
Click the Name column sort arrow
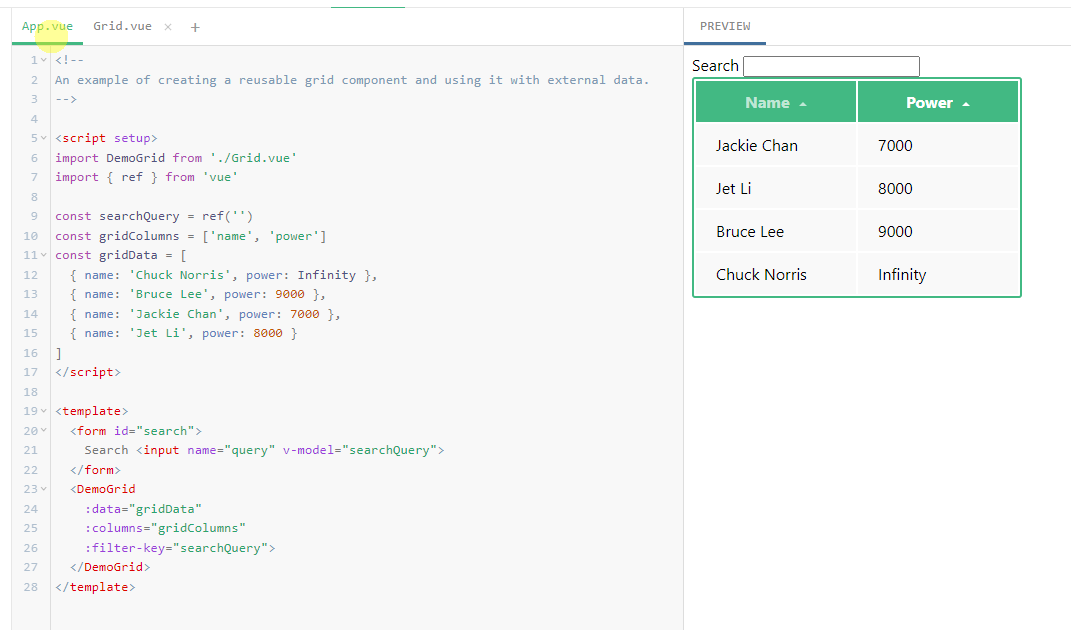(x=803, y=104)
